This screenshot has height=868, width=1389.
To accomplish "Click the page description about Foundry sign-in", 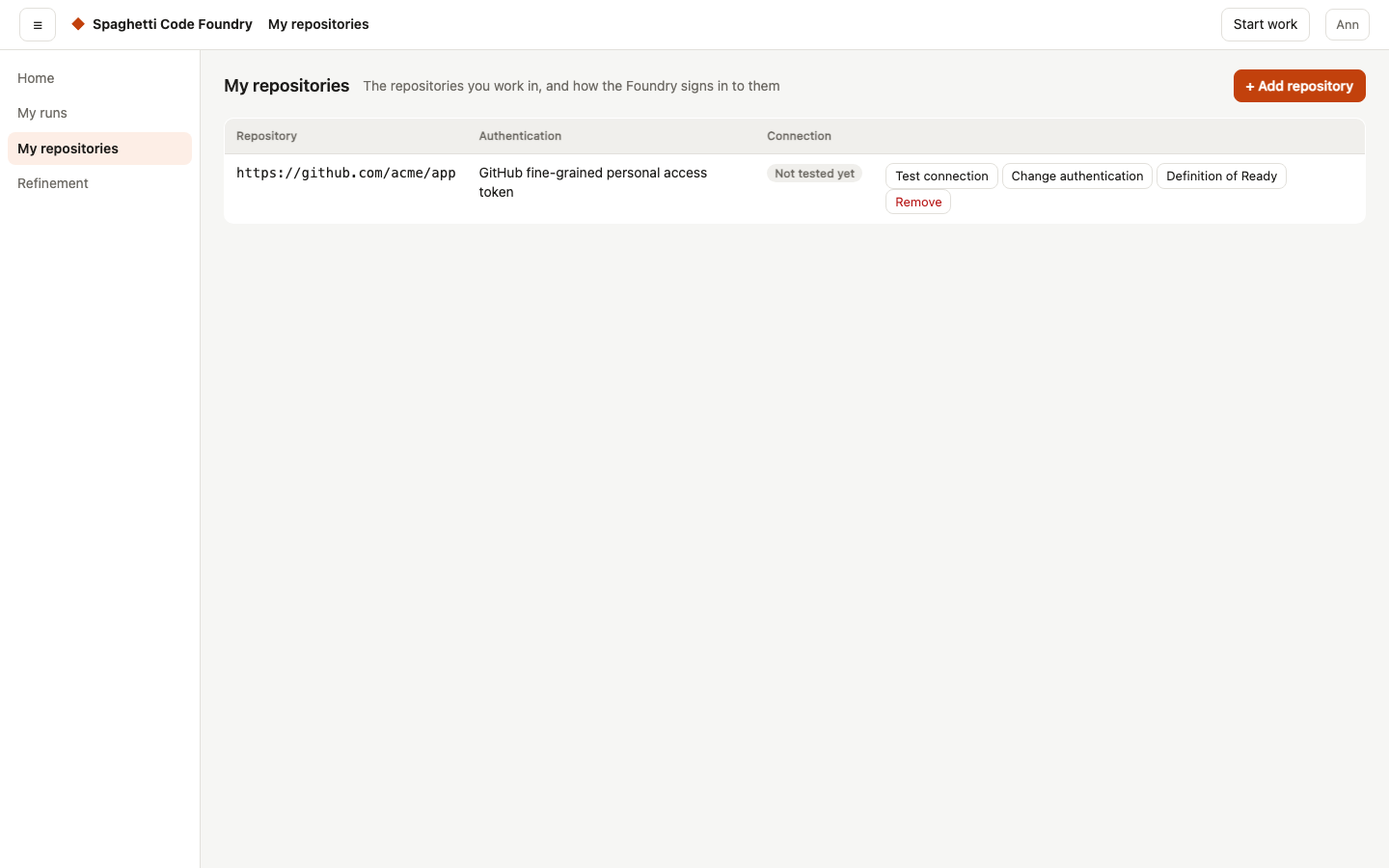I will point(571,86).
